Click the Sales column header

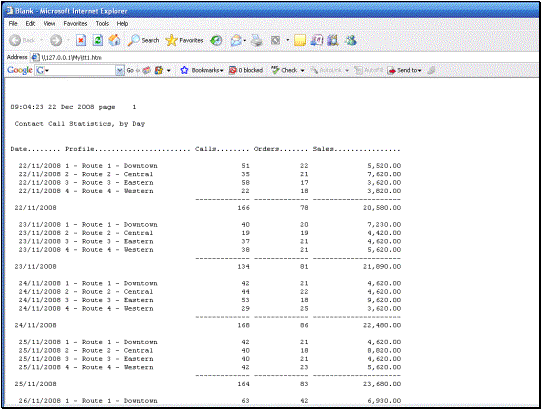click(x=356, y=149)
